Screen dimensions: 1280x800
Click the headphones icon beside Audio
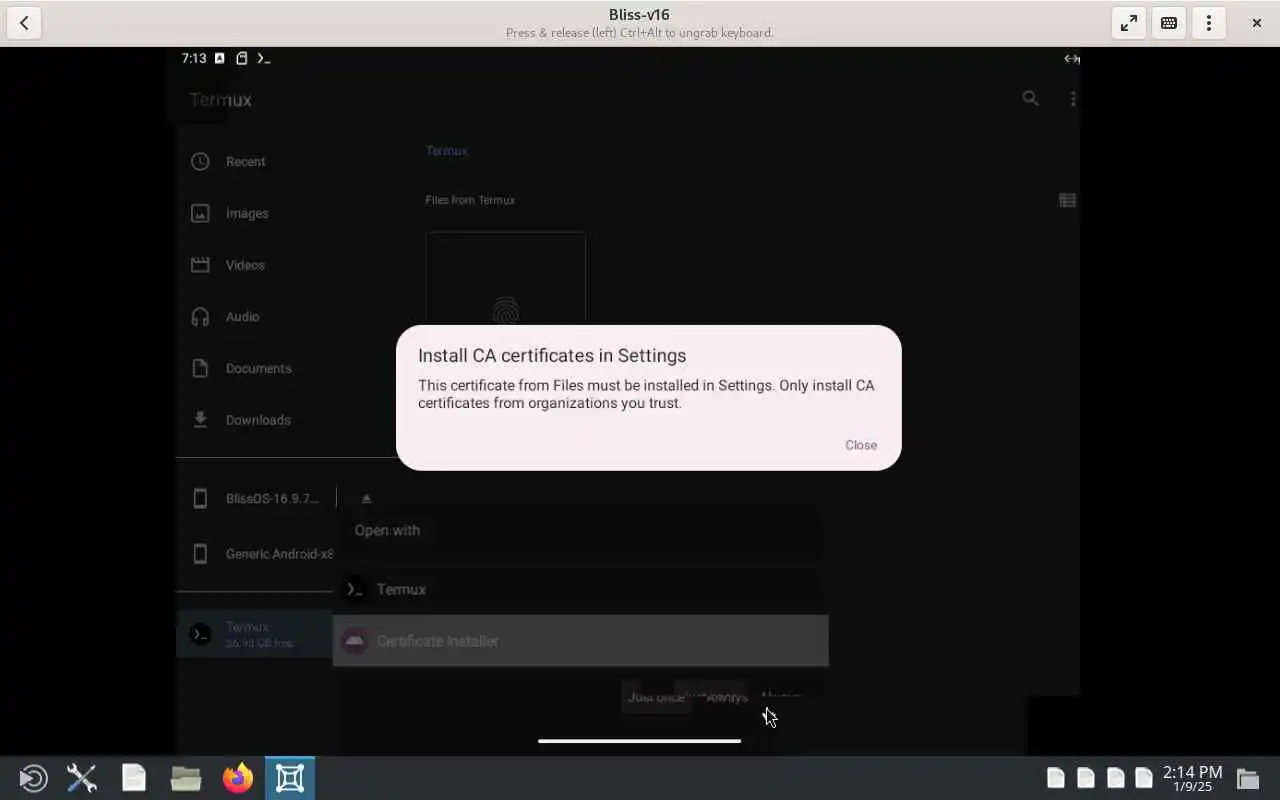[x=200, y=317]
